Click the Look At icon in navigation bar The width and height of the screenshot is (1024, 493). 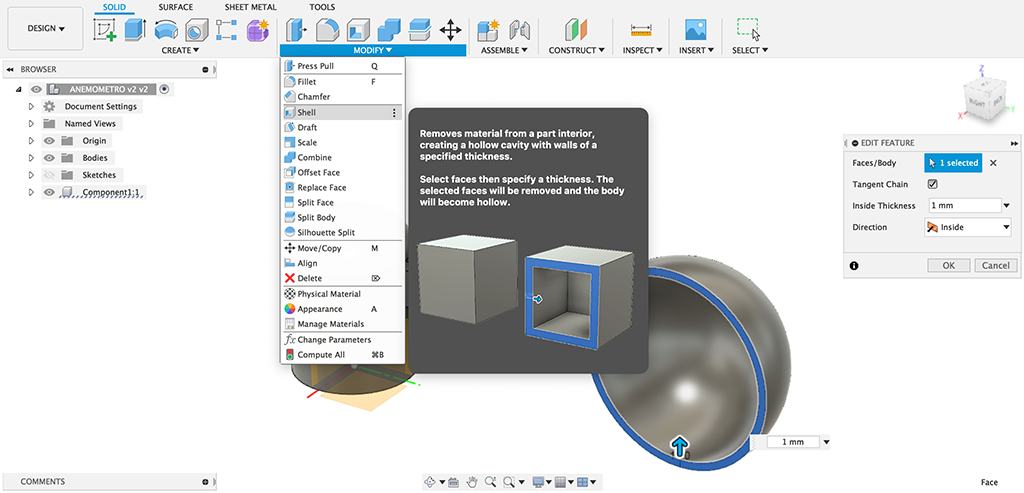(454, 482)
